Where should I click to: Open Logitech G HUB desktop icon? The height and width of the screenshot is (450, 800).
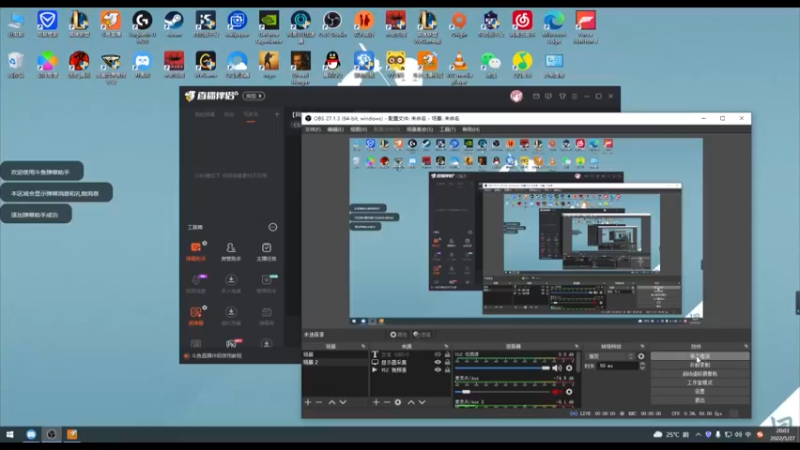point(142,27)
